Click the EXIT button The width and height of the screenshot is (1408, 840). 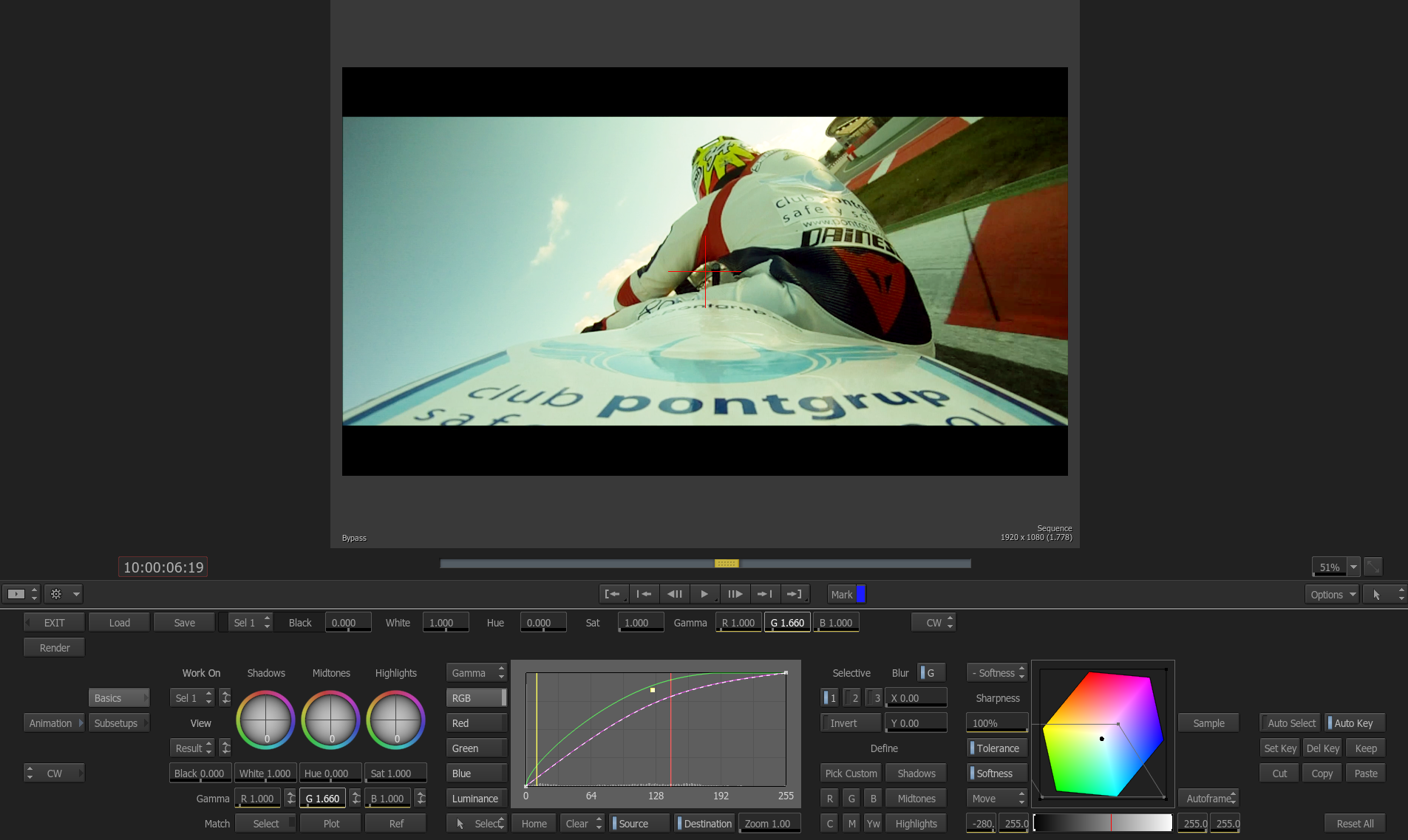pos(55,623)
